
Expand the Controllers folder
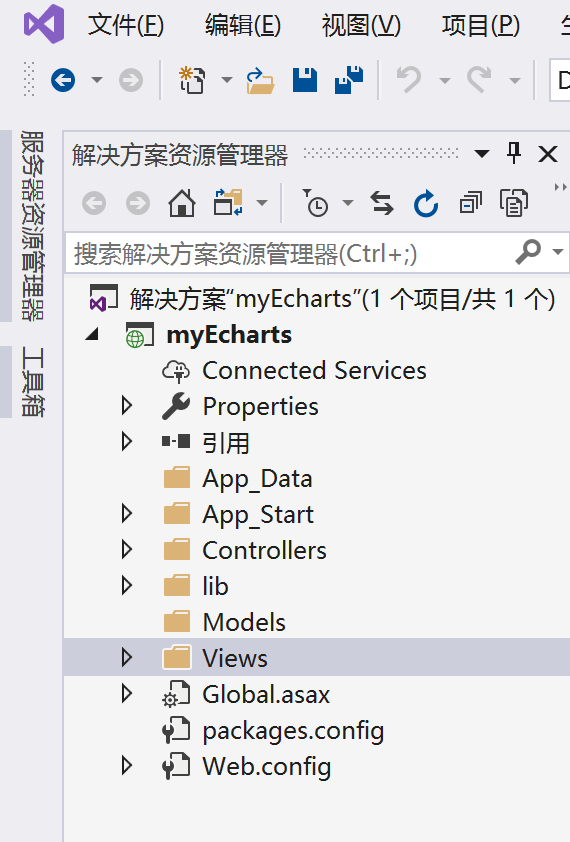(127, 550)
